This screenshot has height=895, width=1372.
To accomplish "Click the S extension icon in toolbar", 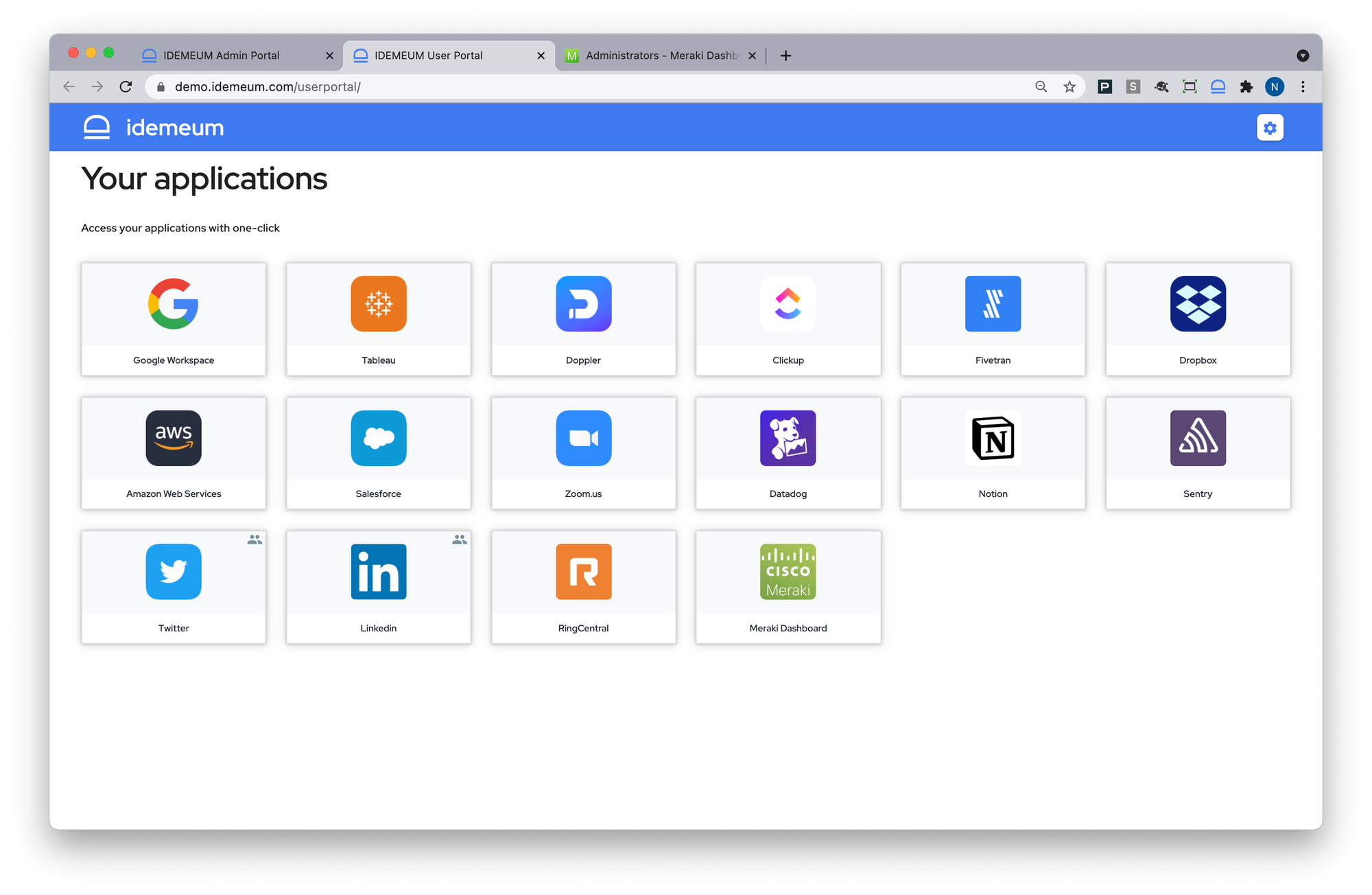I will tap(1133, 86).
